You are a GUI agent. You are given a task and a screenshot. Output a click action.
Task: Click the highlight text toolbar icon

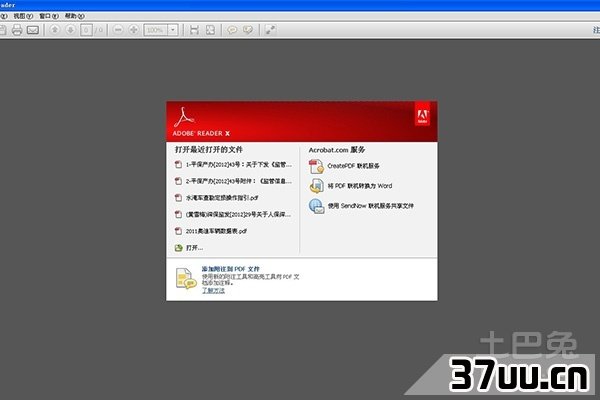point(248,30)
